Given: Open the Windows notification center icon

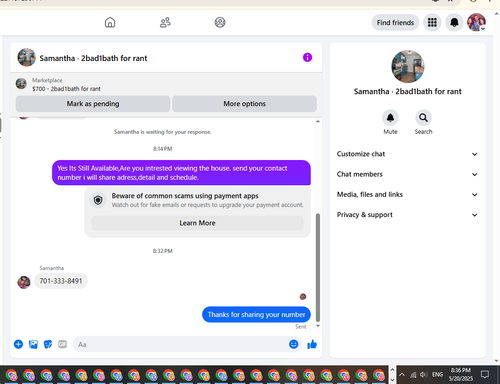Looking at the screenshot, I should point(485,375).
